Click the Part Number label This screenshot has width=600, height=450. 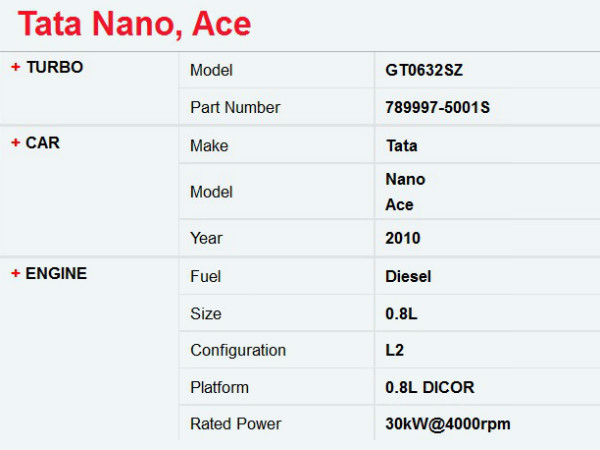click(235, 107)
